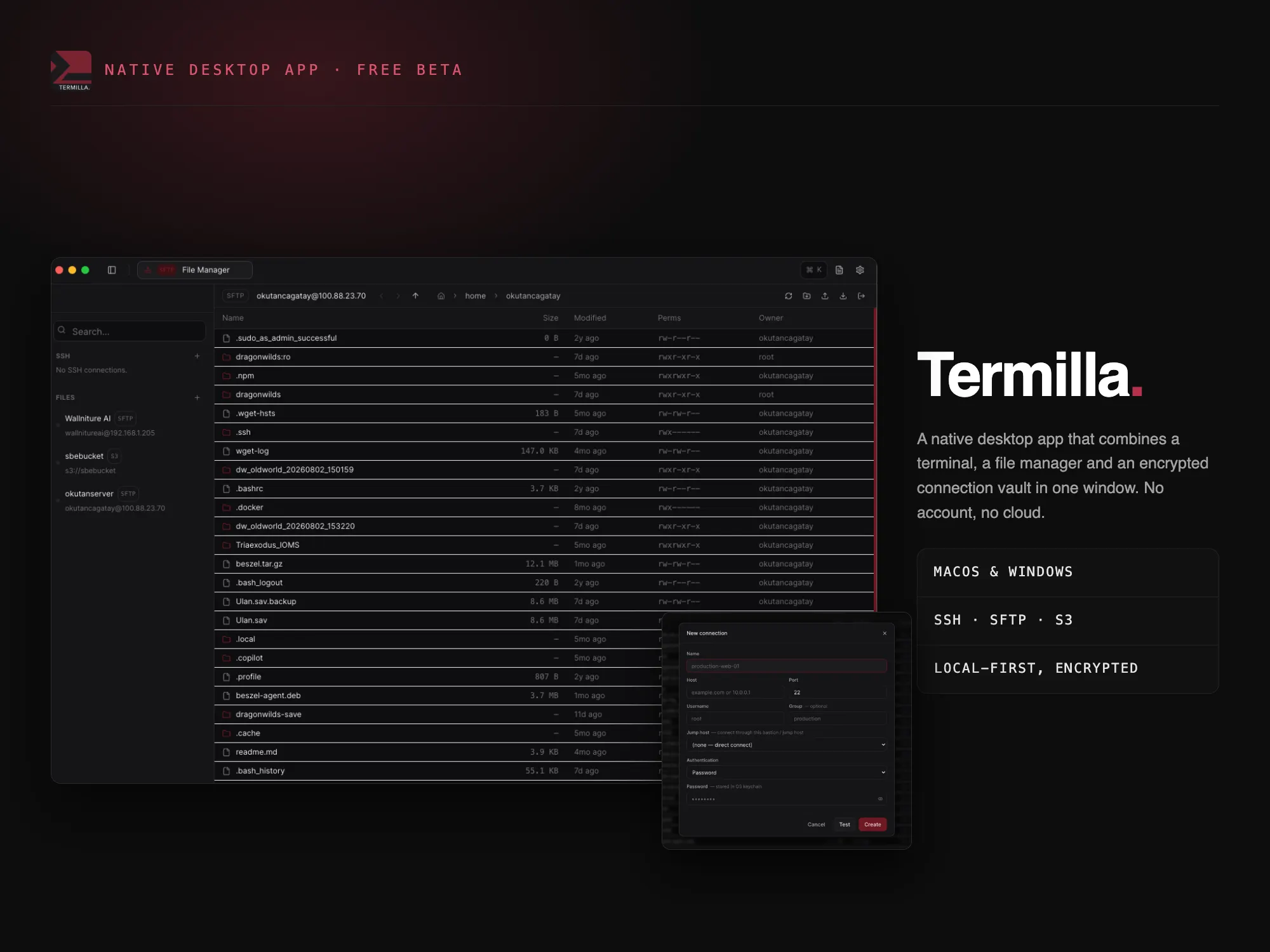This screenshot has height=952, width=1270.
Task: Select the readme.md file
Action: click(438, 752)
